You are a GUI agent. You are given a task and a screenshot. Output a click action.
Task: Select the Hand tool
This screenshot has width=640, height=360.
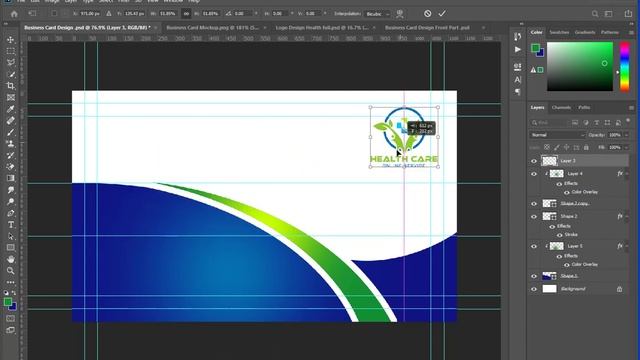coord(11,259)
